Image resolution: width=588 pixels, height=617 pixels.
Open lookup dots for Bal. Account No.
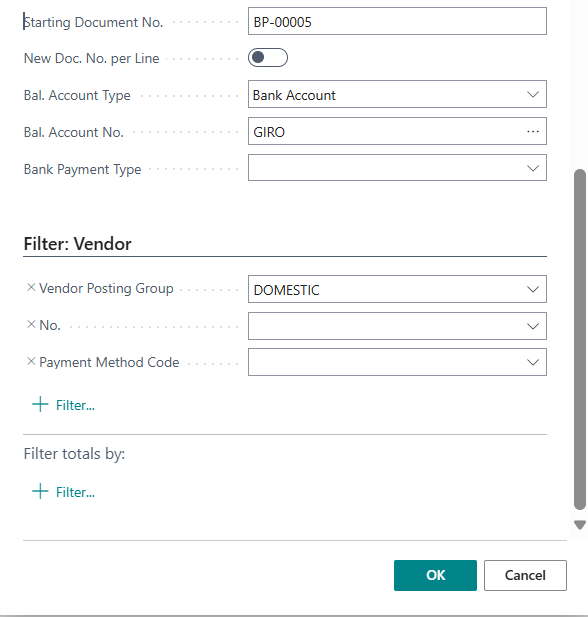(533, 131)
